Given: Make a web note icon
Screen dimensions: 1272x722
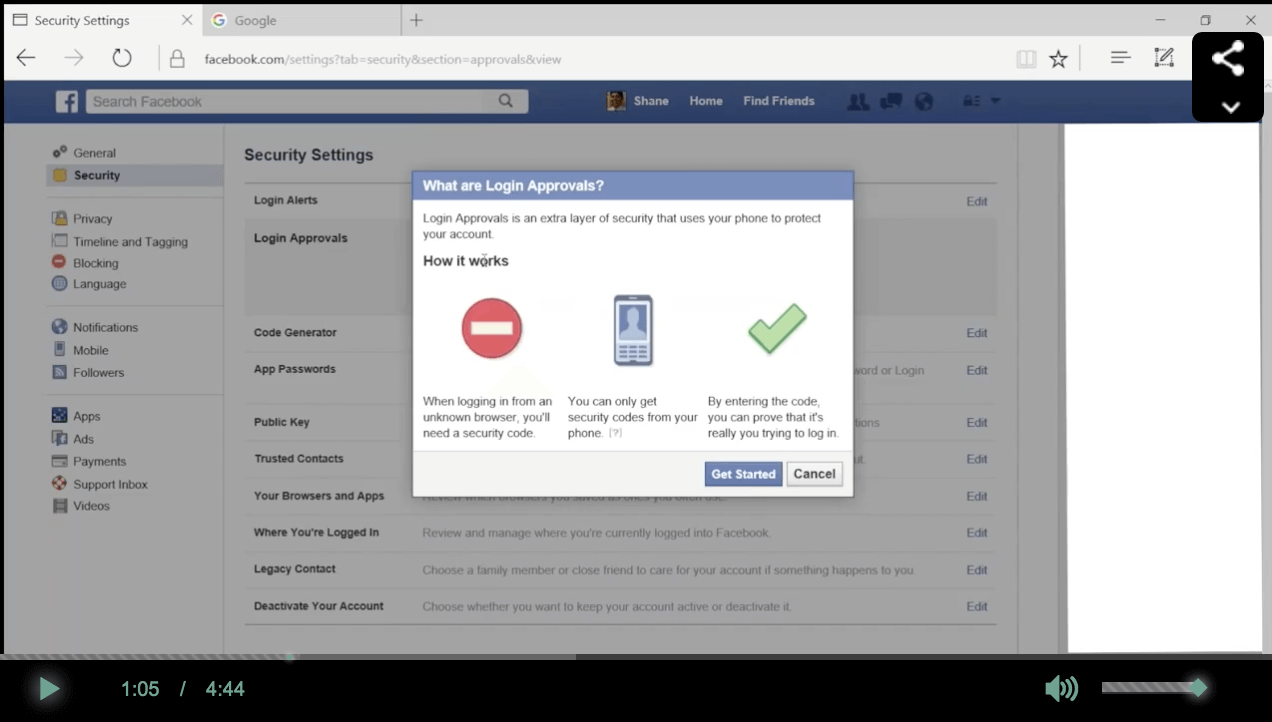Looking at the screenshot, I should [1164, 58].
